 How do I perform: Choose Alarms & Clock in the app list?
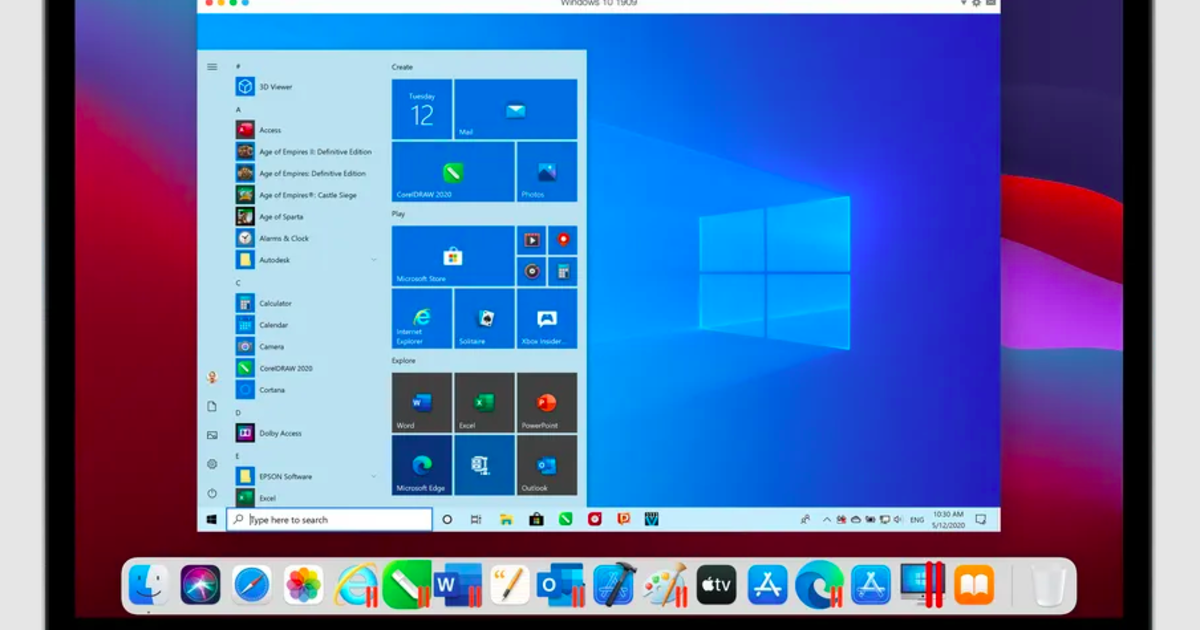coord(283,238)
